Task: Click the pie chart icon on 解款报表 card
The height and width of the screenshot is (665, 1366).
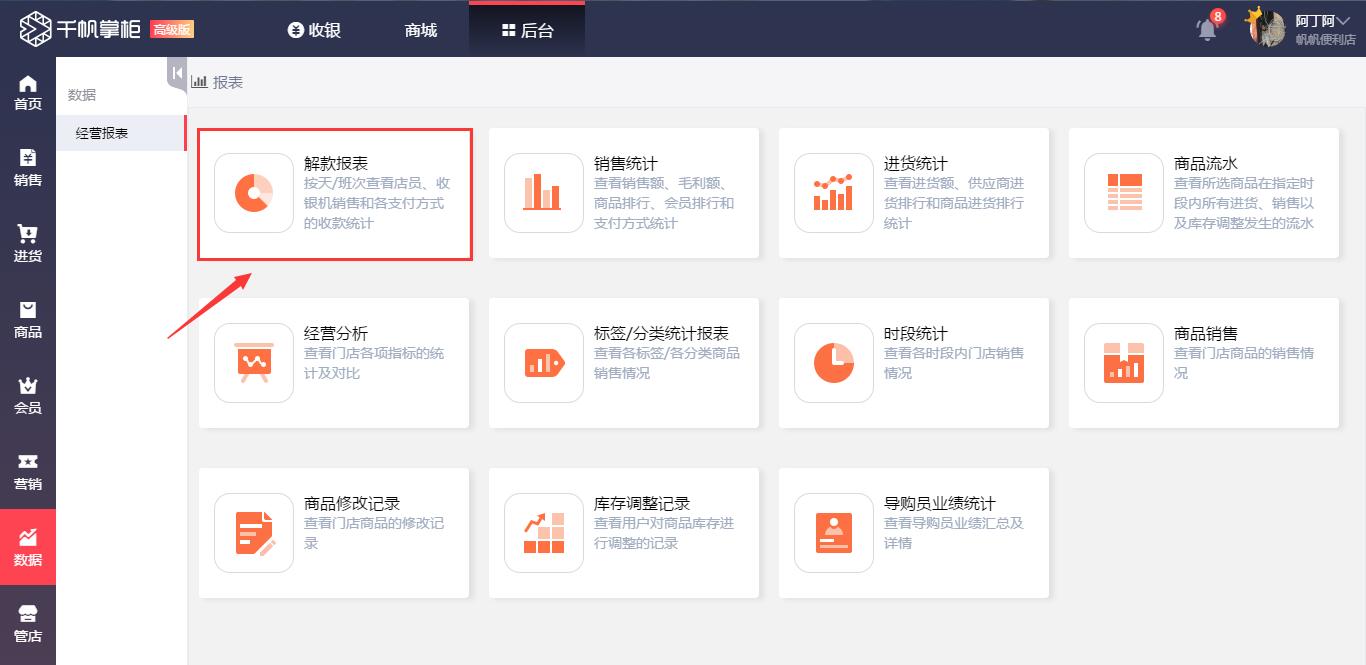Action: pyautogui.click(x=253, y=193)
